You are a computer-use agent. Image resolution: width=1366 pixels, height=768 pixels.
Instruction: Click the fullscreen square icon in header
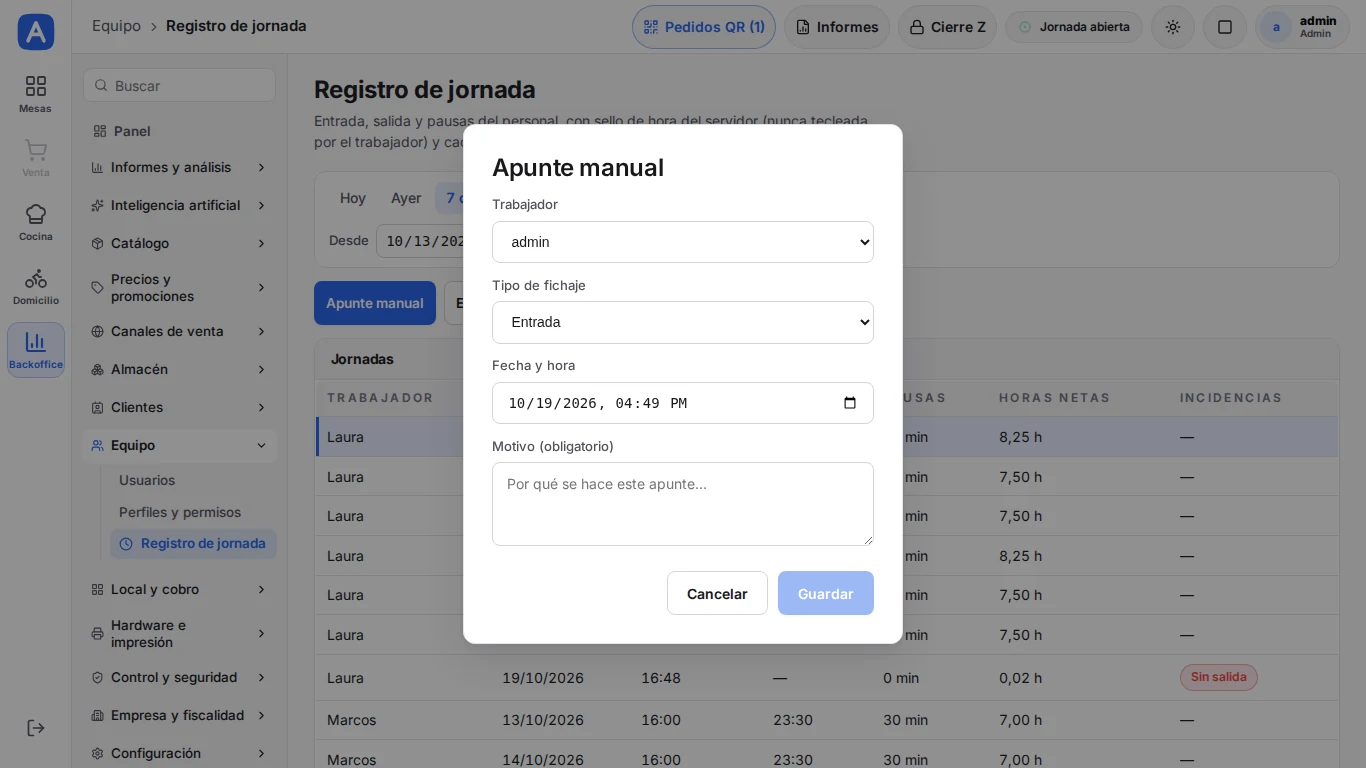point(1224,27)
